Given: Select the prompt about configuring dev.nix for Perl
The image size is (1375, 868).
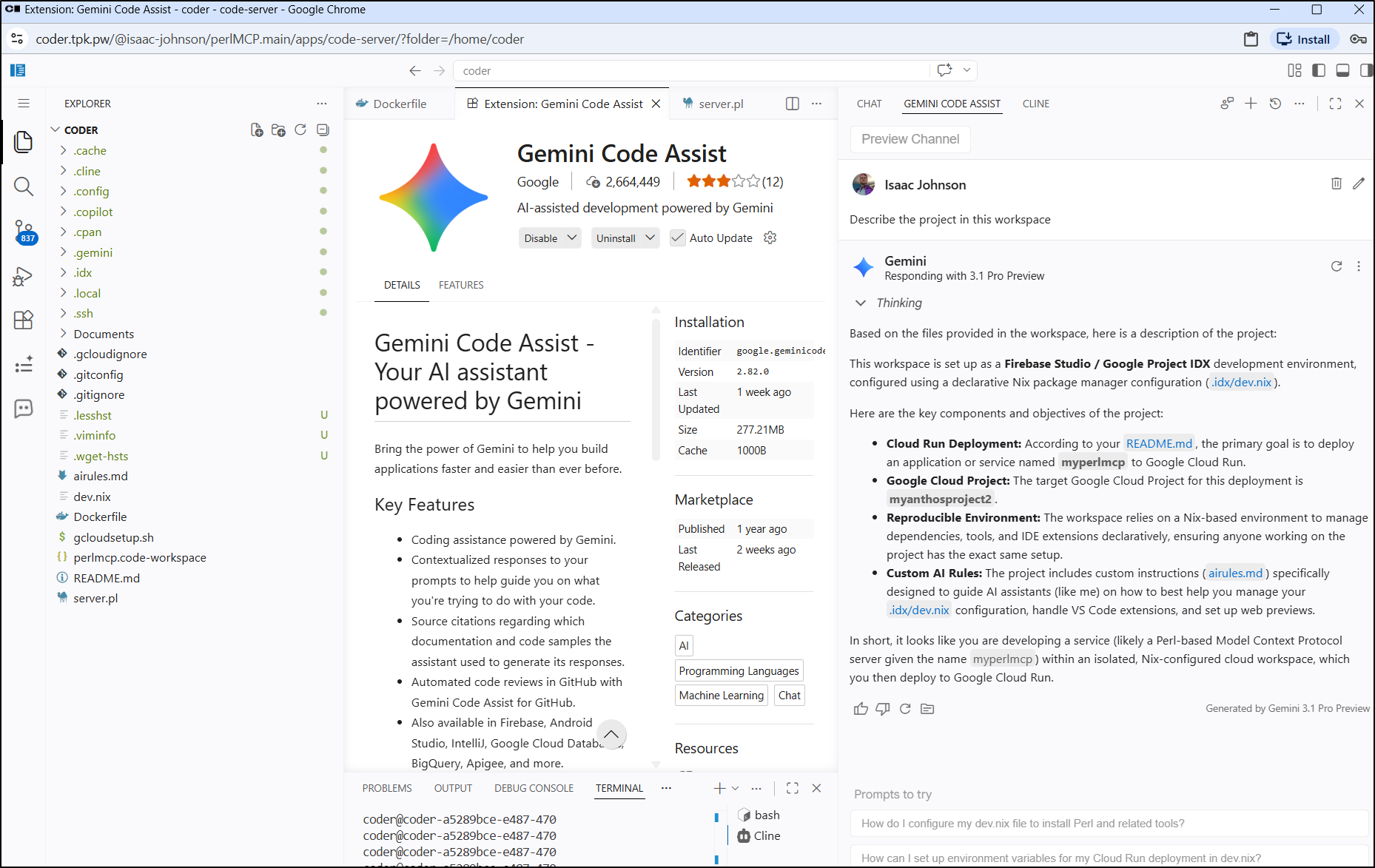Looking at the screenshot, I should pos(1108,824).
